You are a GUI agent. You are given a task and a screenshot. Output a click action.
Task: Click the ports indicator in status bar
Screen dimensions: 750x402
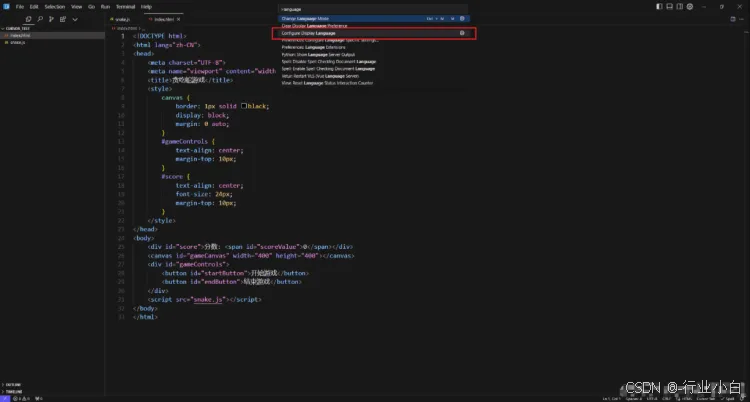(x=39, y=398)
